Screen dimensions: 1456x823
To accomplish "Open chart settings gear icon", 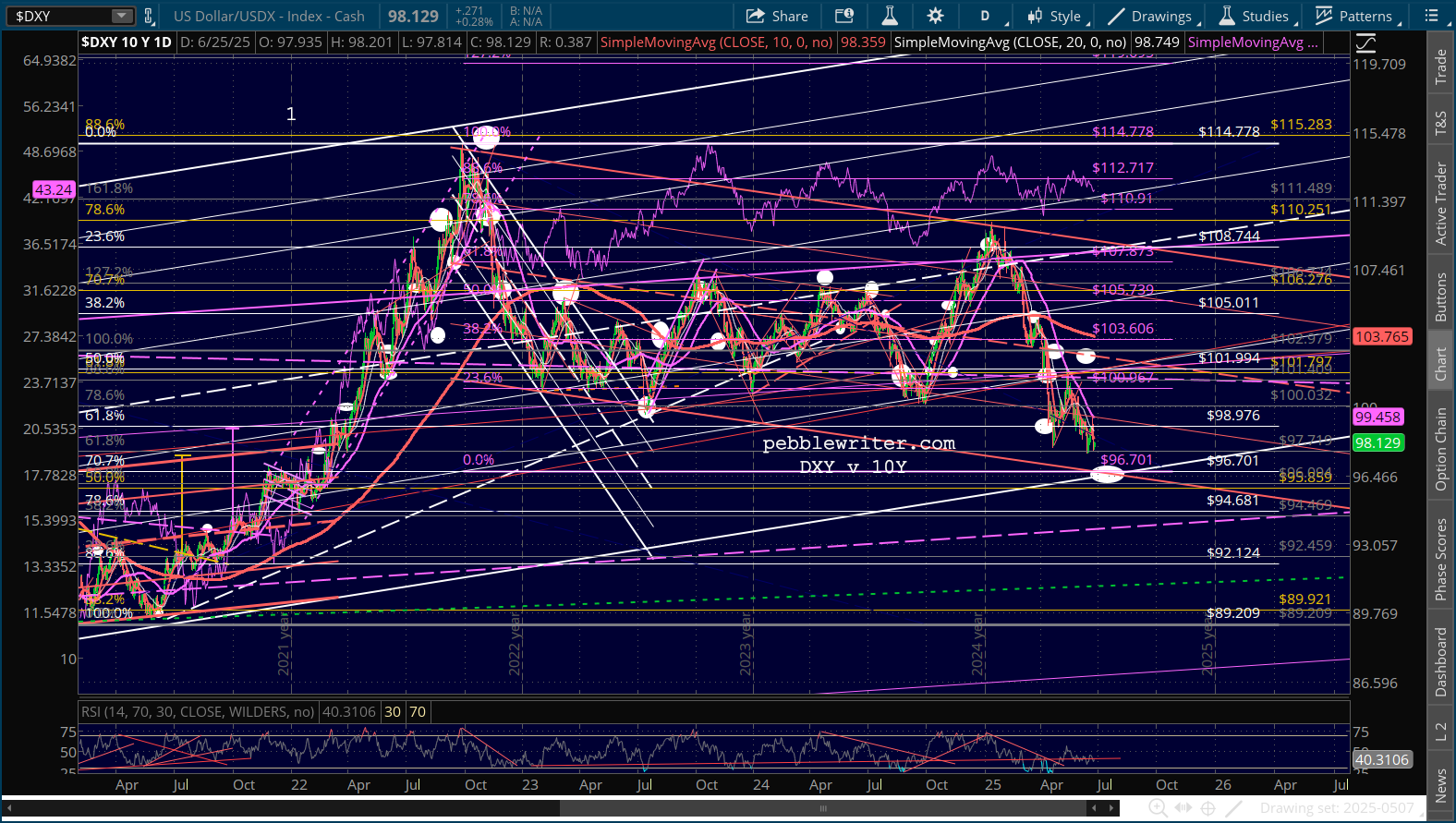I will (935, 16).
